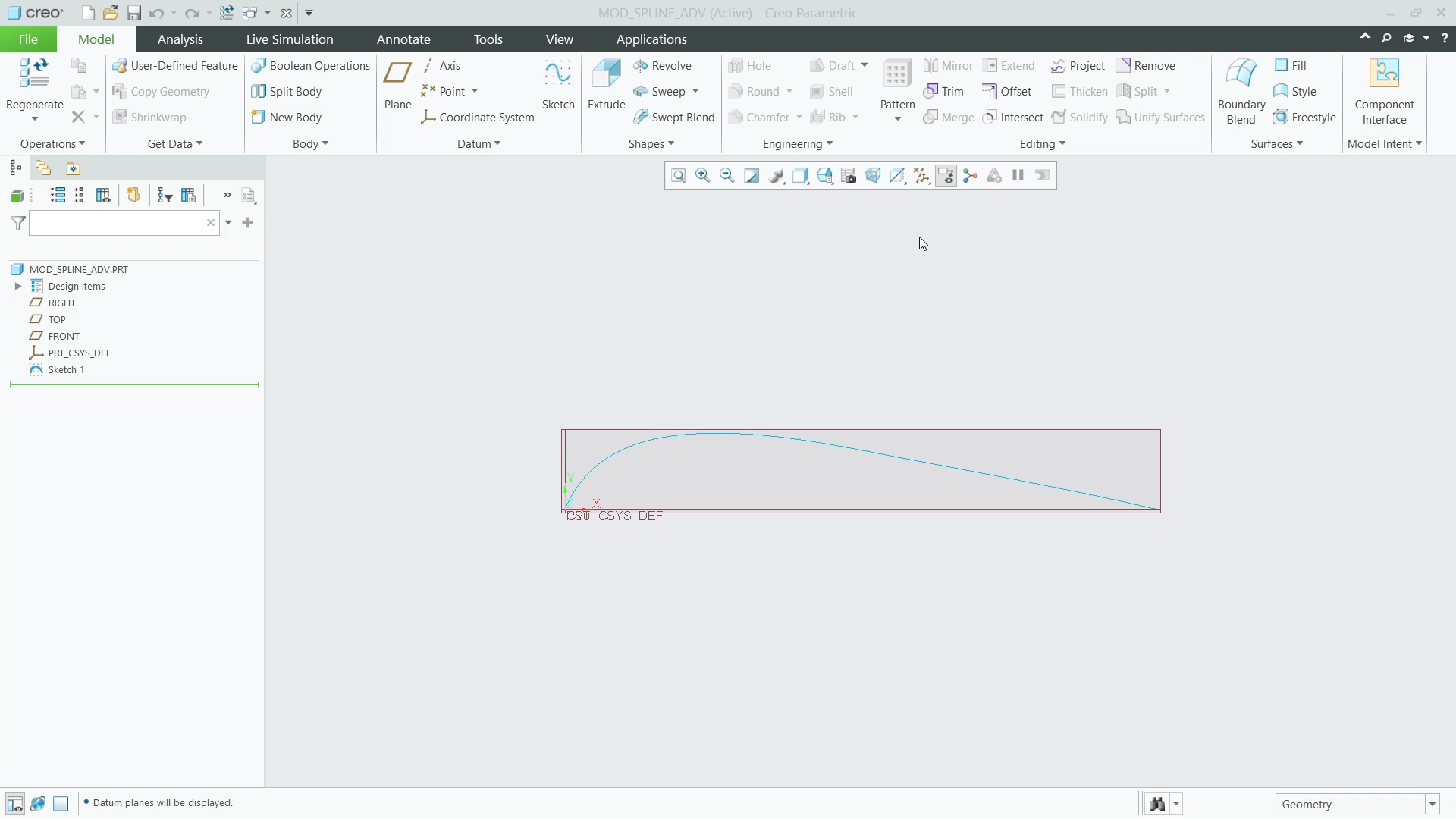This screenshot has height=819, width=1456.
Task: Switch to the Analysis tab
Action: 180,39
